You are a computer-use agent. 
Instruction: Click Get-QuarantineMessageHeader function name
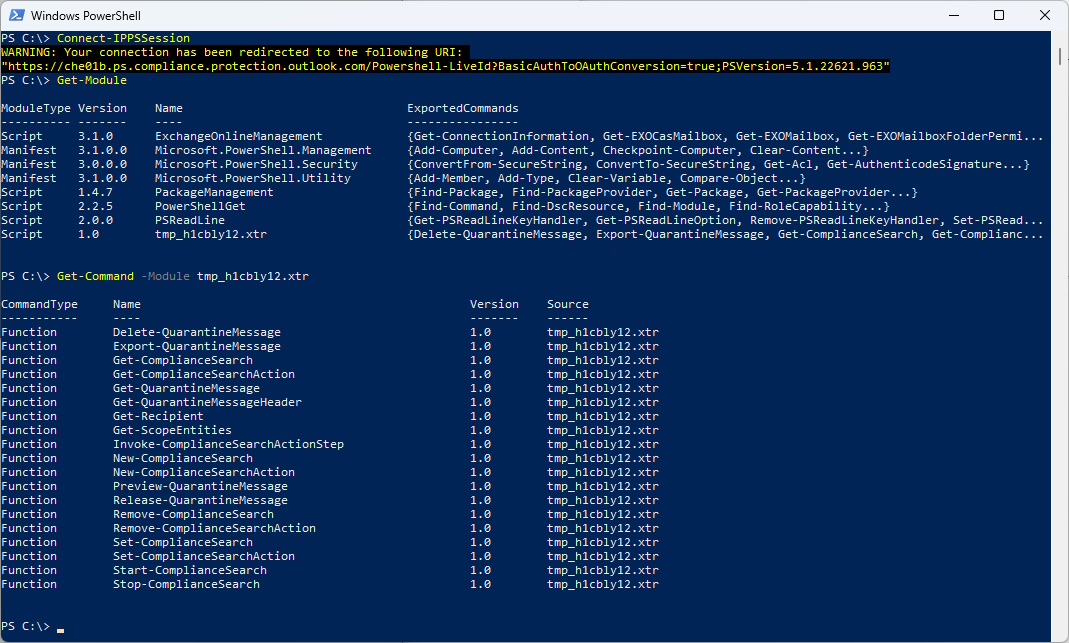[x=207, y=402]
